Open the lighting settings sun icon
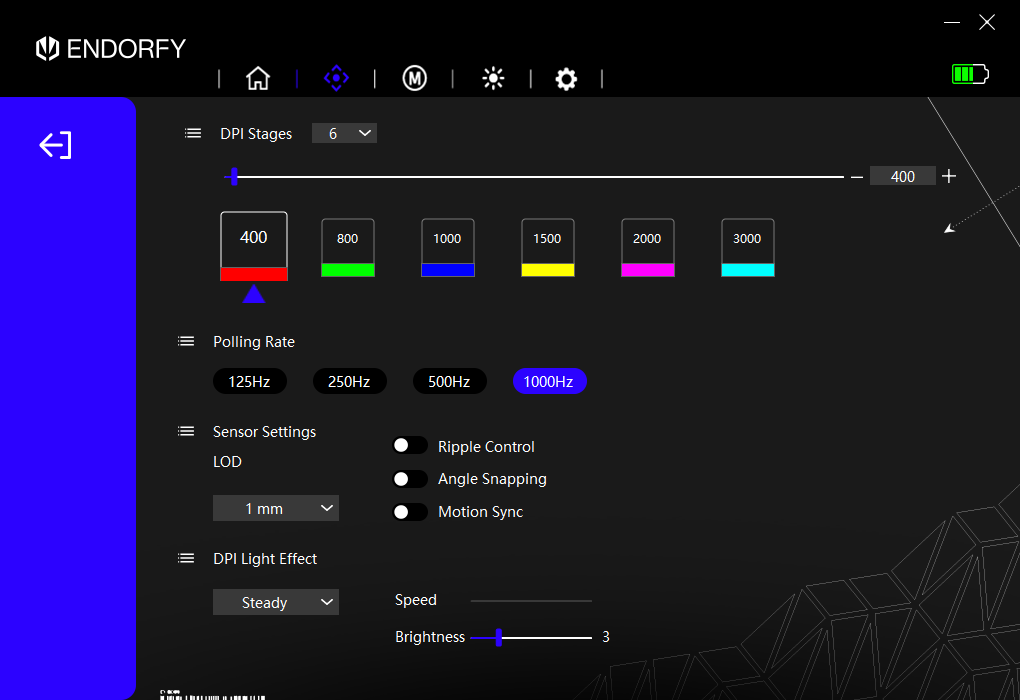The height and width of the screenshot is (700, 1020). click(x=493, y=78)
